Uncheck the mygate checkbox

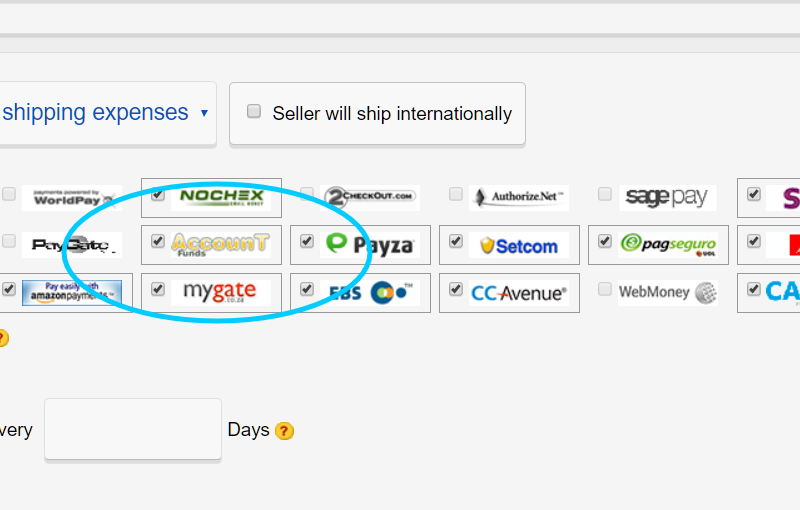(x=158, y=289)
